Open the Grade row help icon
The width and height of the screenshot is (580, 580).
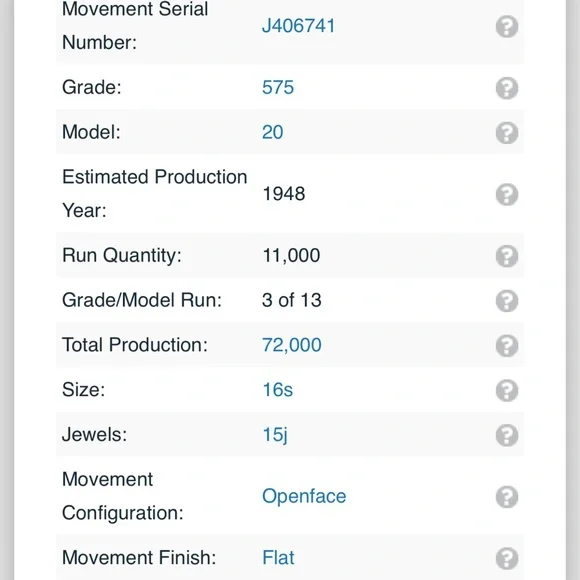pyautogui.click(x=507, y=88)
